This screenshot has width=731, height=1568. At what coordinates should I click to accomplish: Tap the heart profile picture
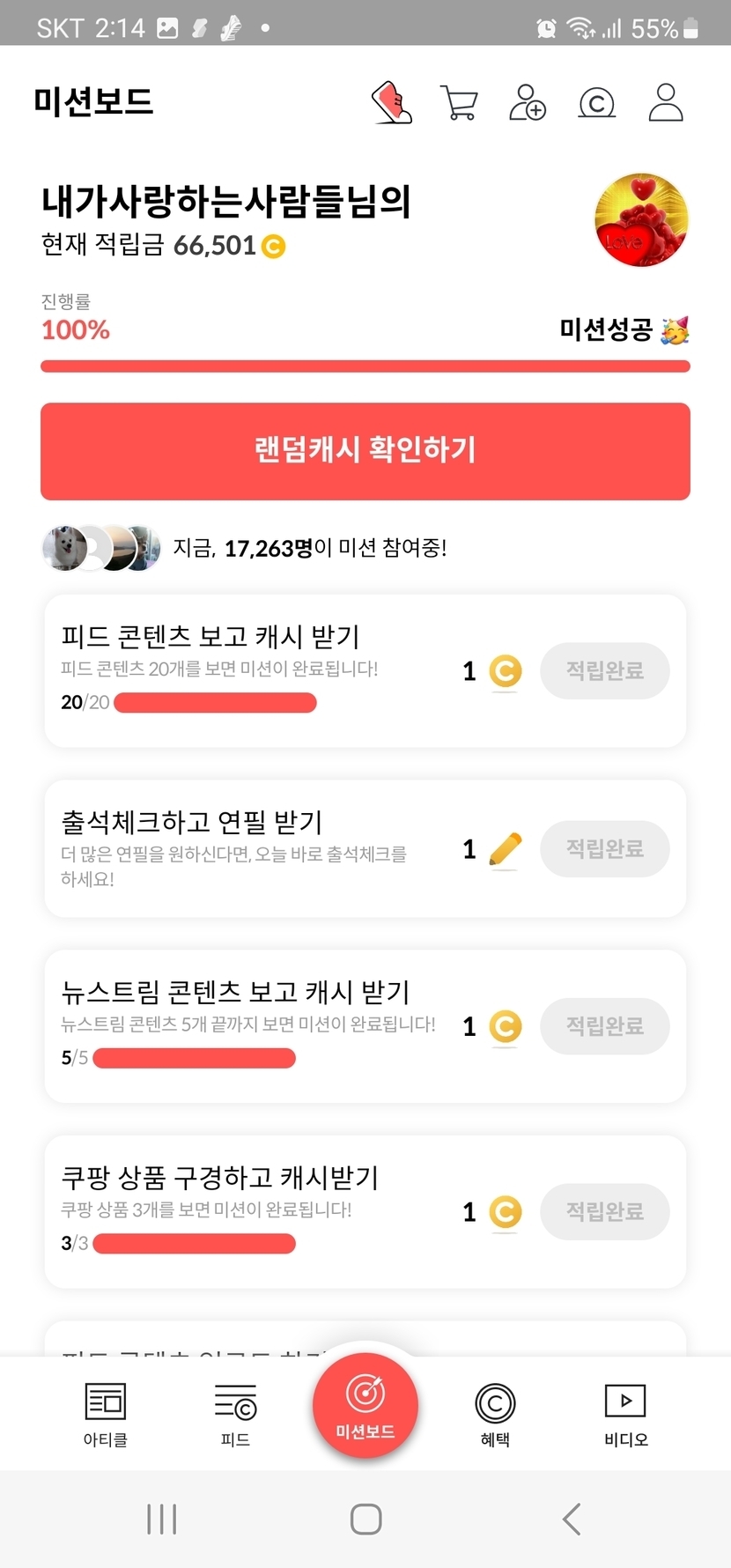tap(641, 220)
